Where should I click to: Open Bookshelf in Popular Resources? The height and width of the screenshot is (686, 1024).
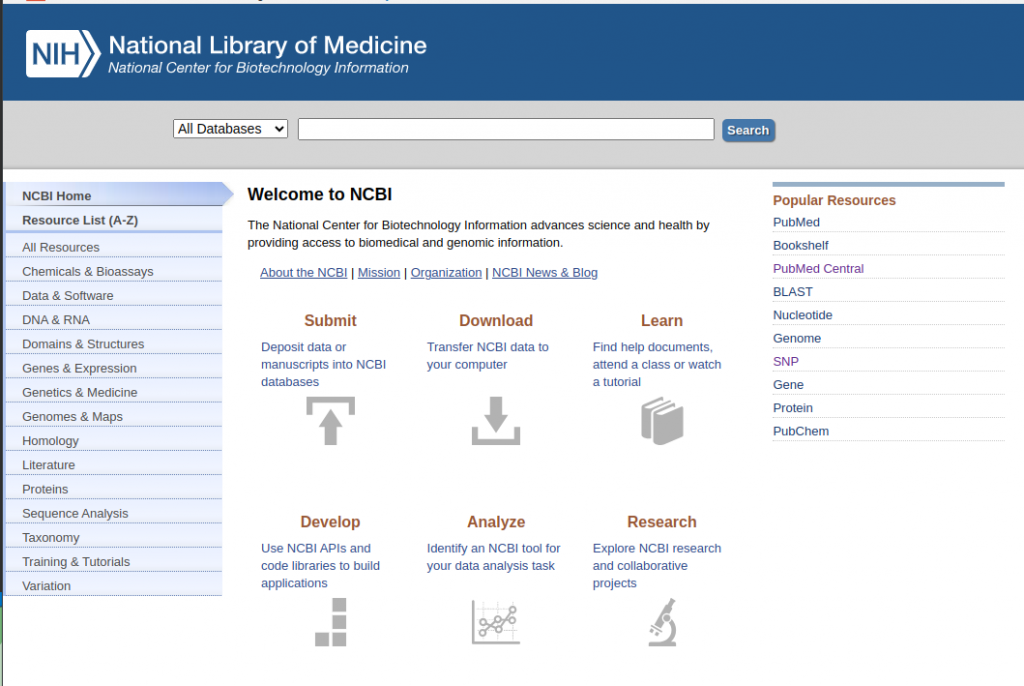coord(801,245)
